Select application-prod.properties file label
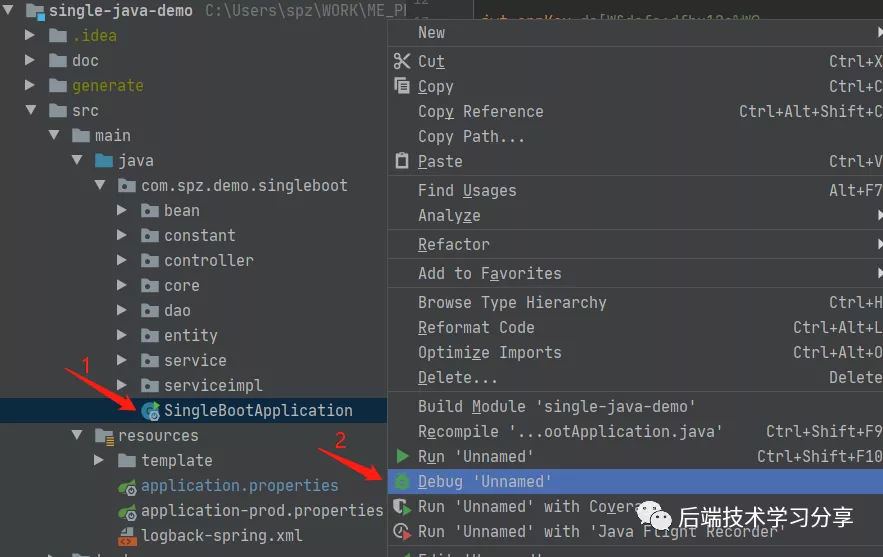The height and width of the screenshot is (557, 883). 262,510
